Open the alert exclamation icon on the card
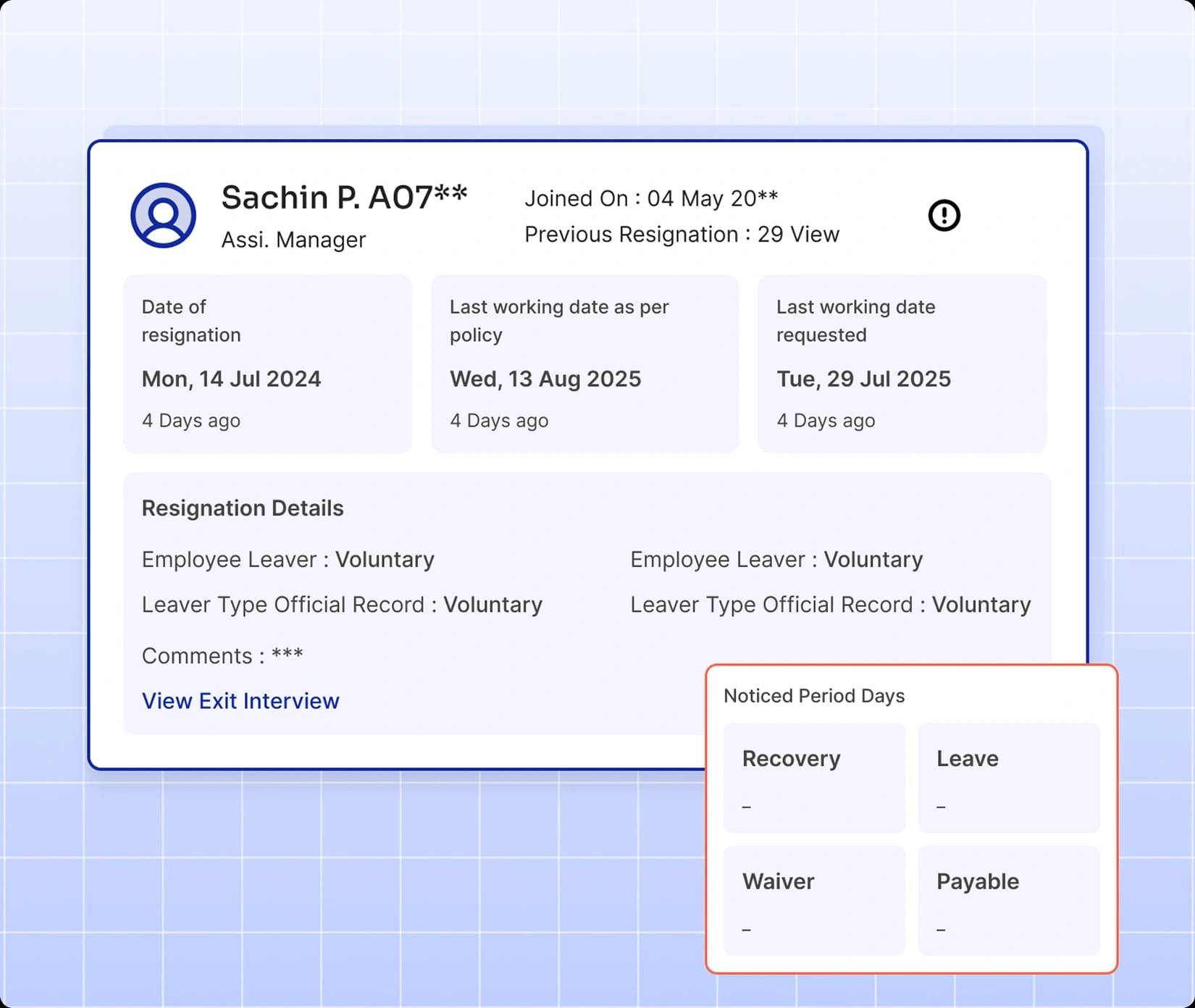The height and width of the screenshot is (1008, 1195). click(944, 216)
